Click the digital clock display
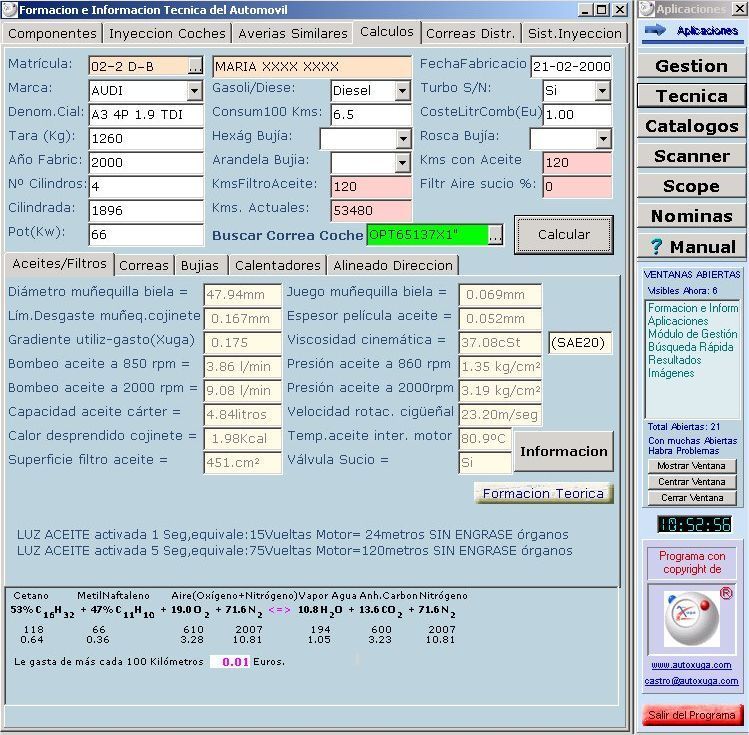749x735 pixels. point(694,524)
